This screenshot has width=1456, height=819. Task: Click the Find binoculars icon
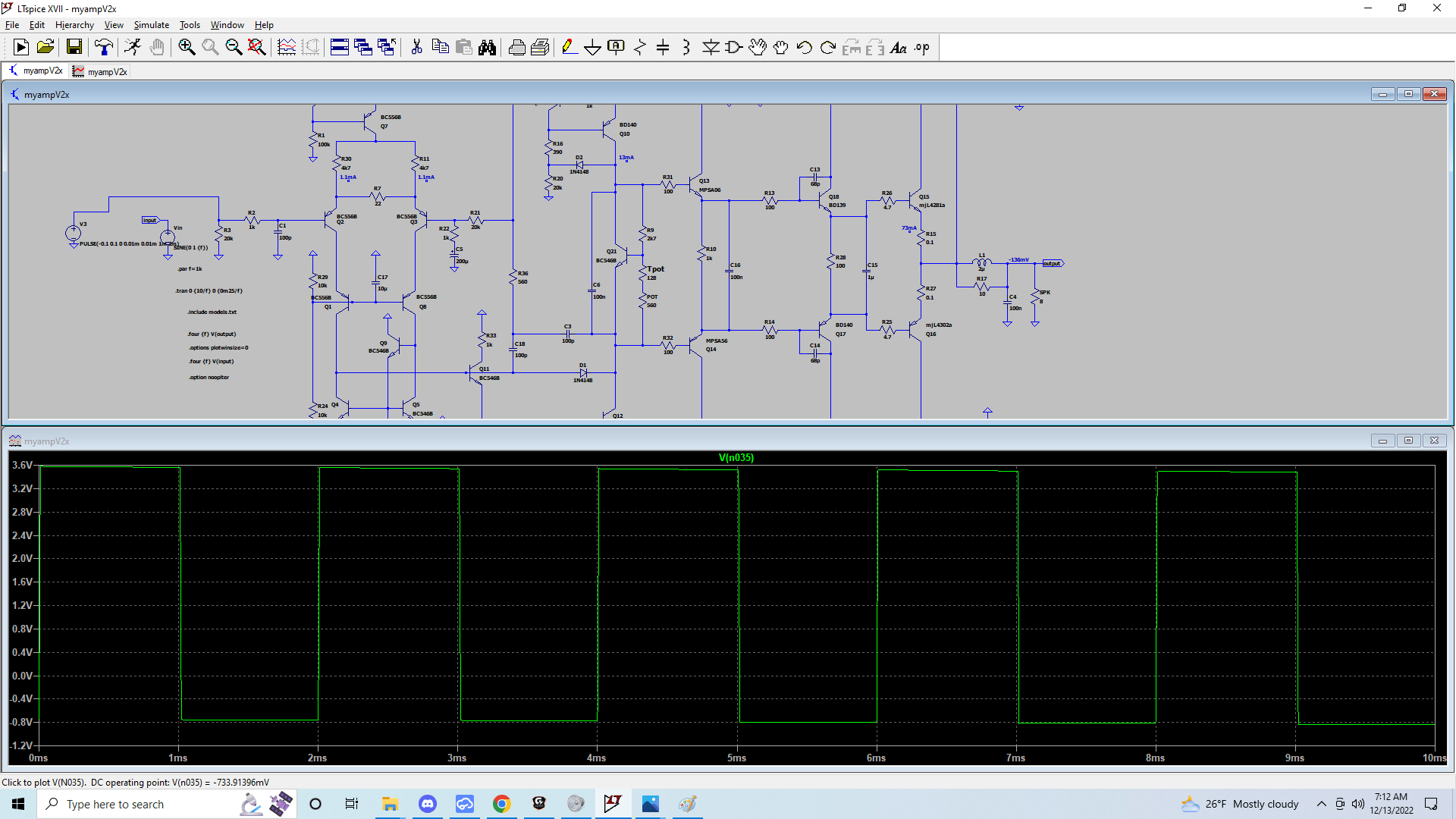(x=487, y=48)
